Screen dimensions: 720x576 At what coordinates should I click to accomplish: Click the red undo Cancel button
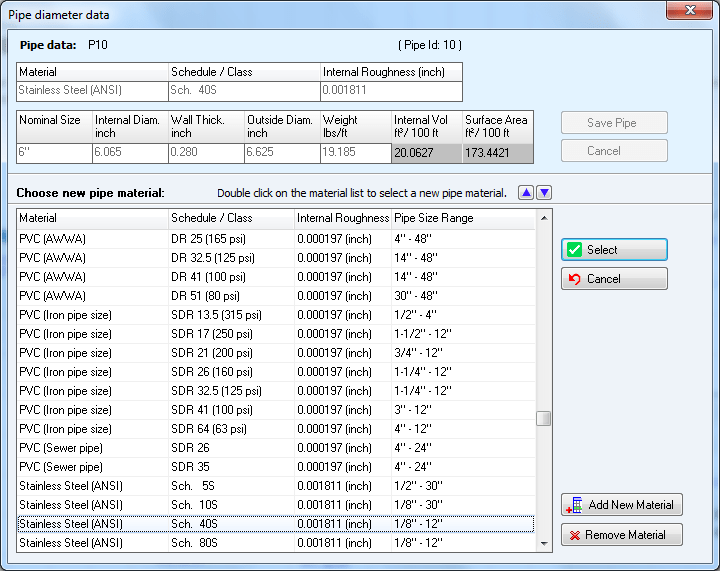pos(614,279)
